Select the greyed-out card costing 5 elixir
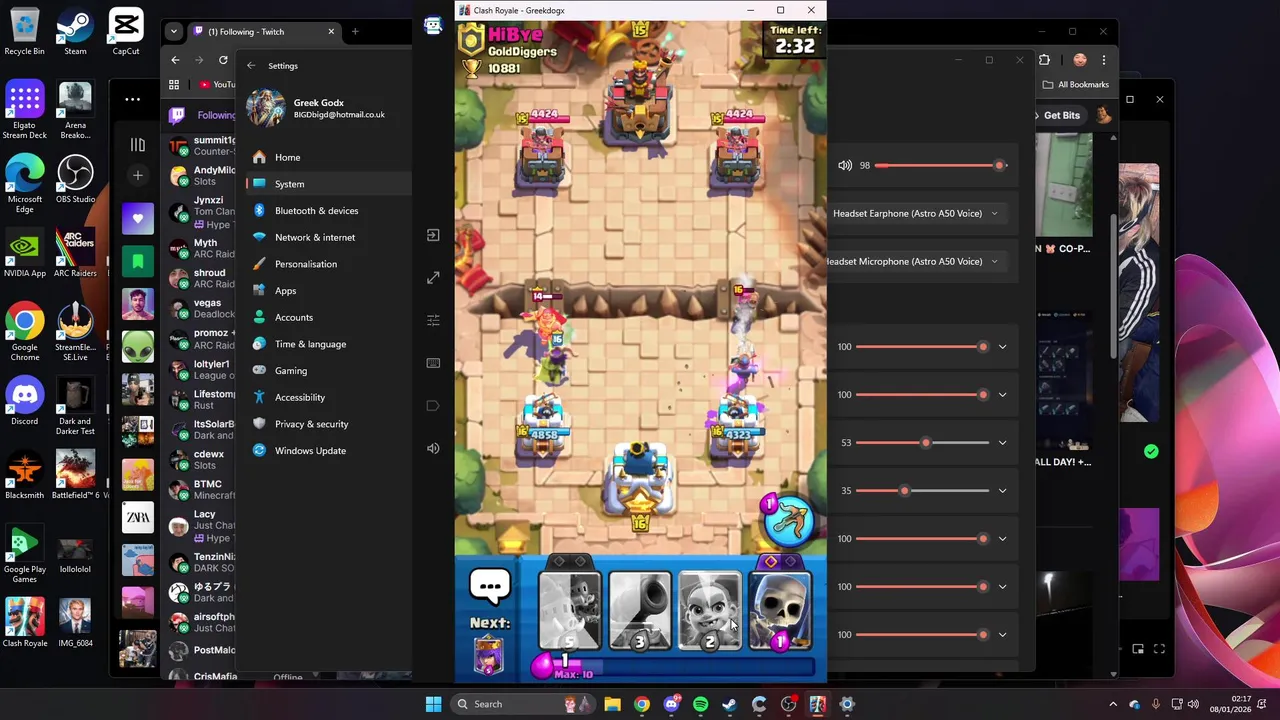 [x=570, y=612]
